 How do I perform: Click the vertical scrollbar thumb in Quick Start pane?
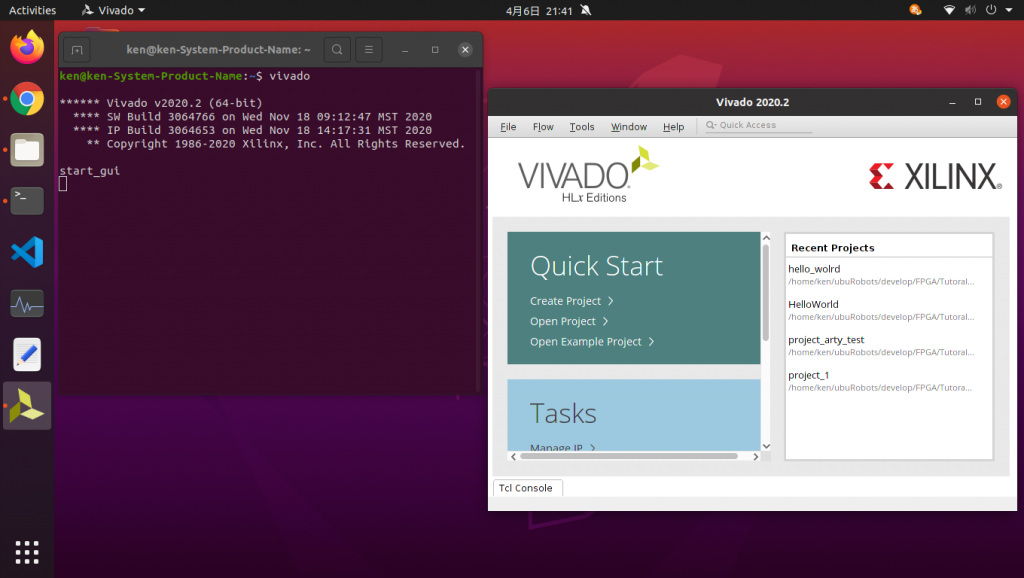(766, 293)
